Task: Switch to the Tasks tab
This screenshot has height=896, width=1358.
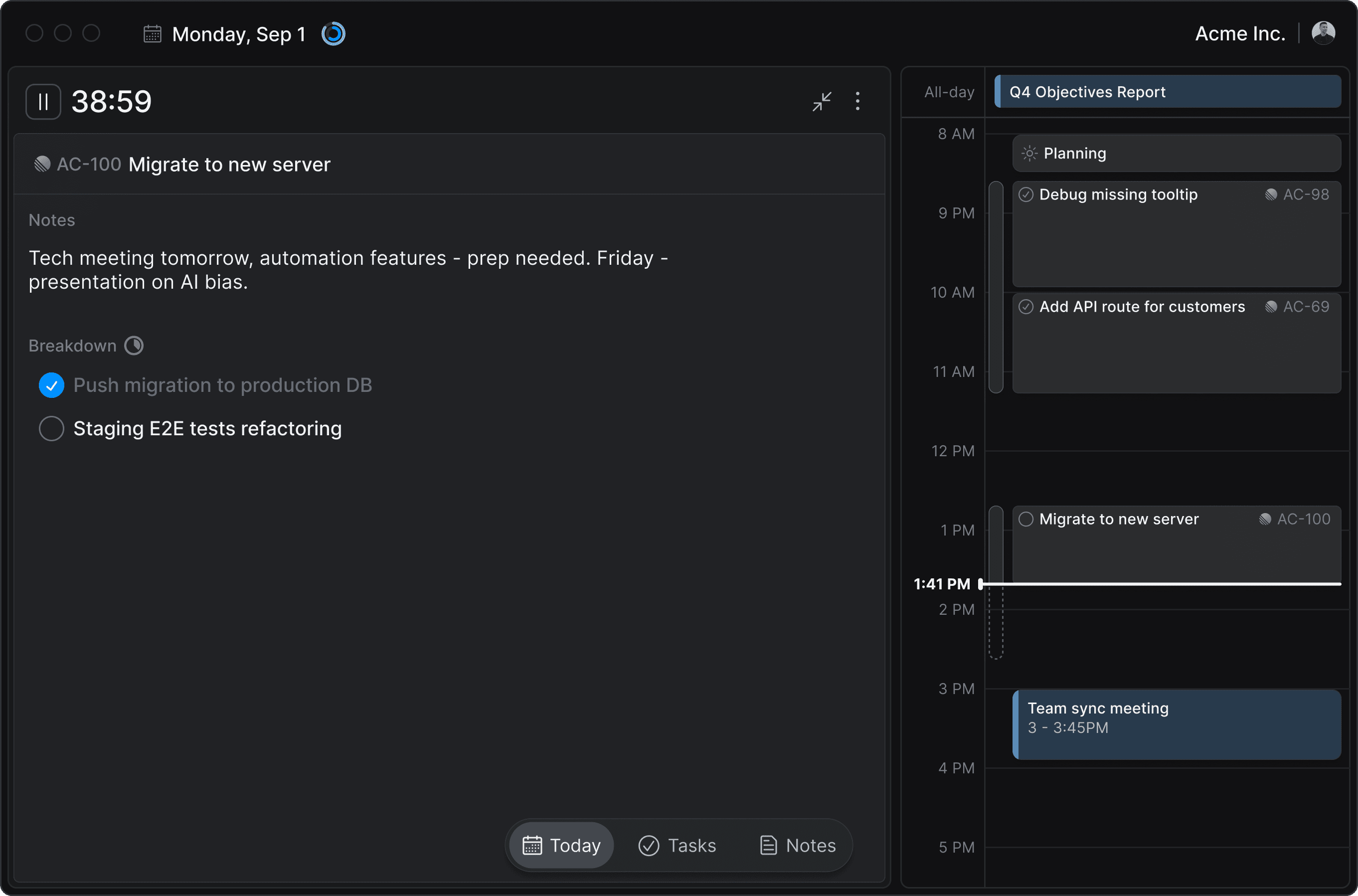Action: (x=677, y=845)
